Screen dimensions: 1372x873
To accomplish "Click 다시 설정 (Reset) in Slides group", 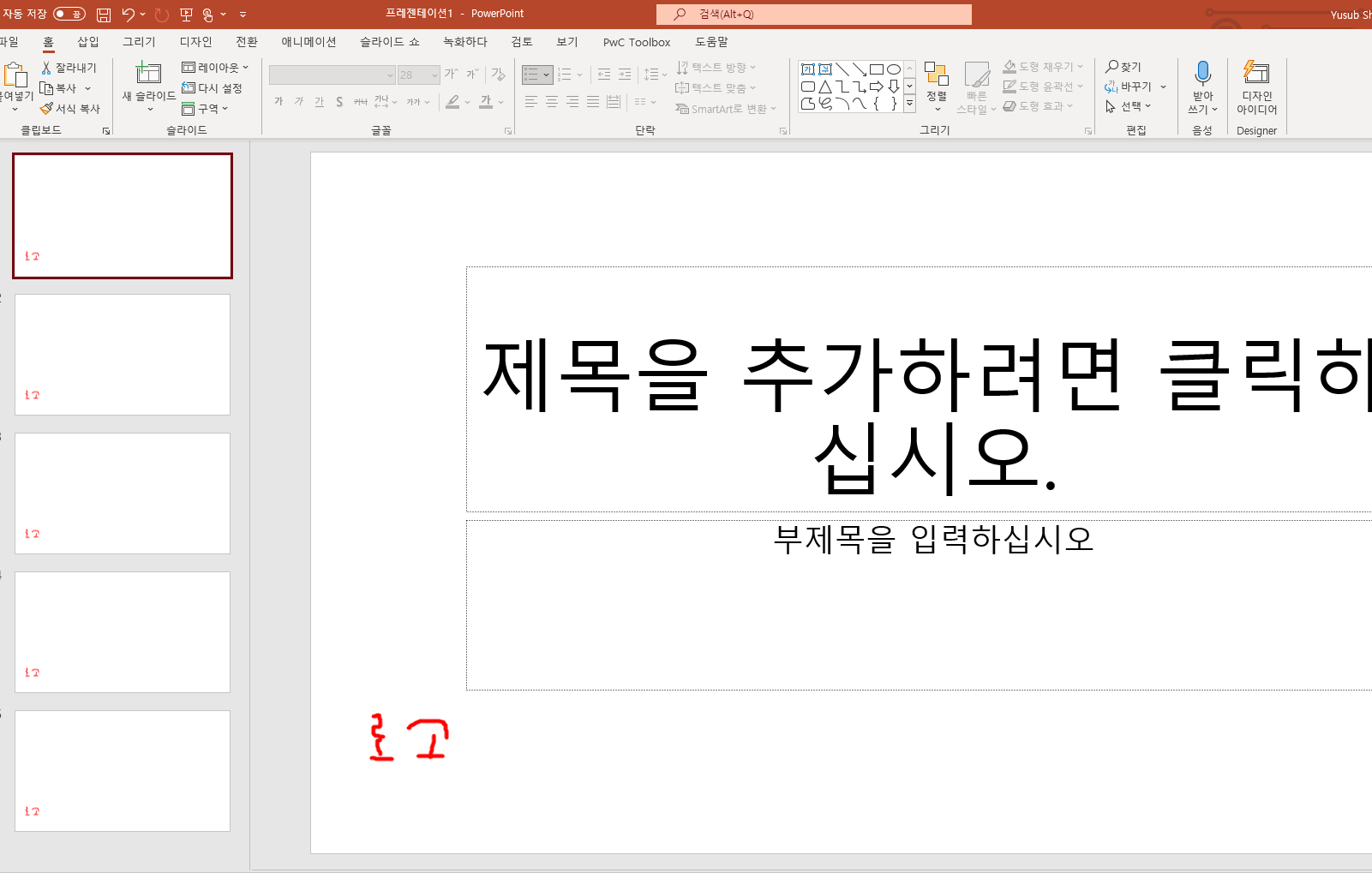I will 212,87.
